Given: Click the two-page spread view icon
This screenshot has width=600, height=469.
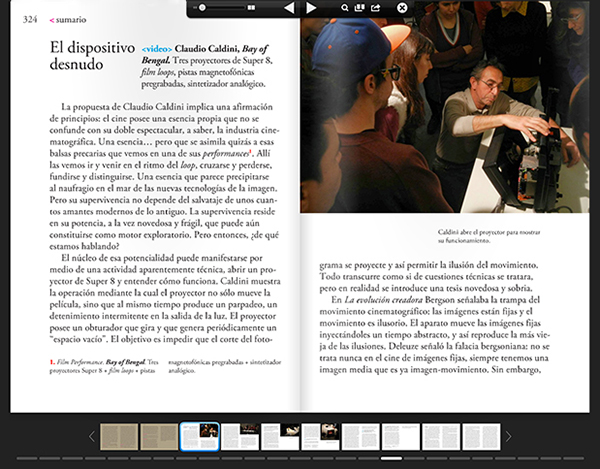Looking at the screenshot, I should pos(251,8).
